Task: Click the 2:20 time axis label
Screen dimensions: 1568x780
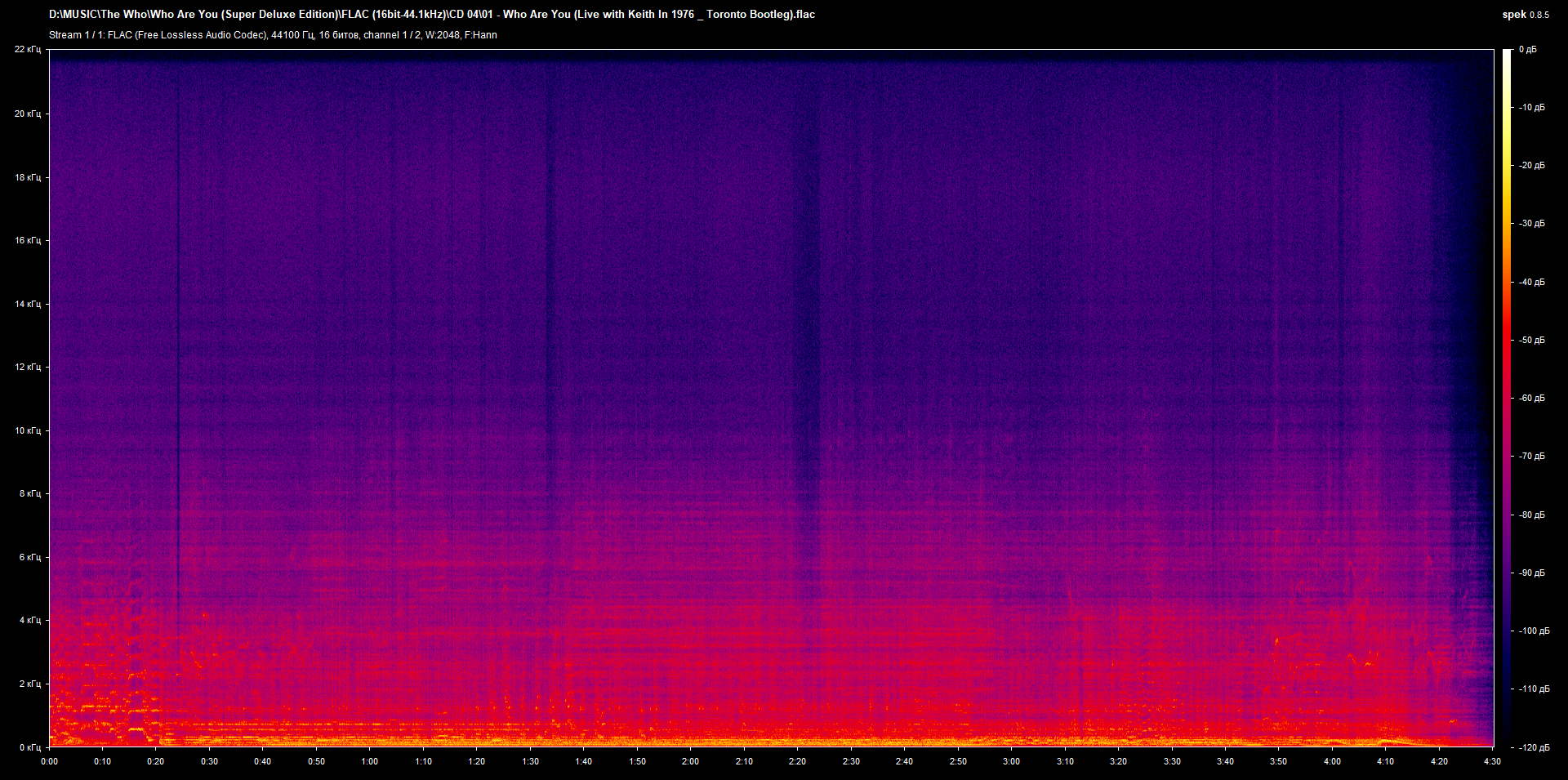Action: [797, 761]
